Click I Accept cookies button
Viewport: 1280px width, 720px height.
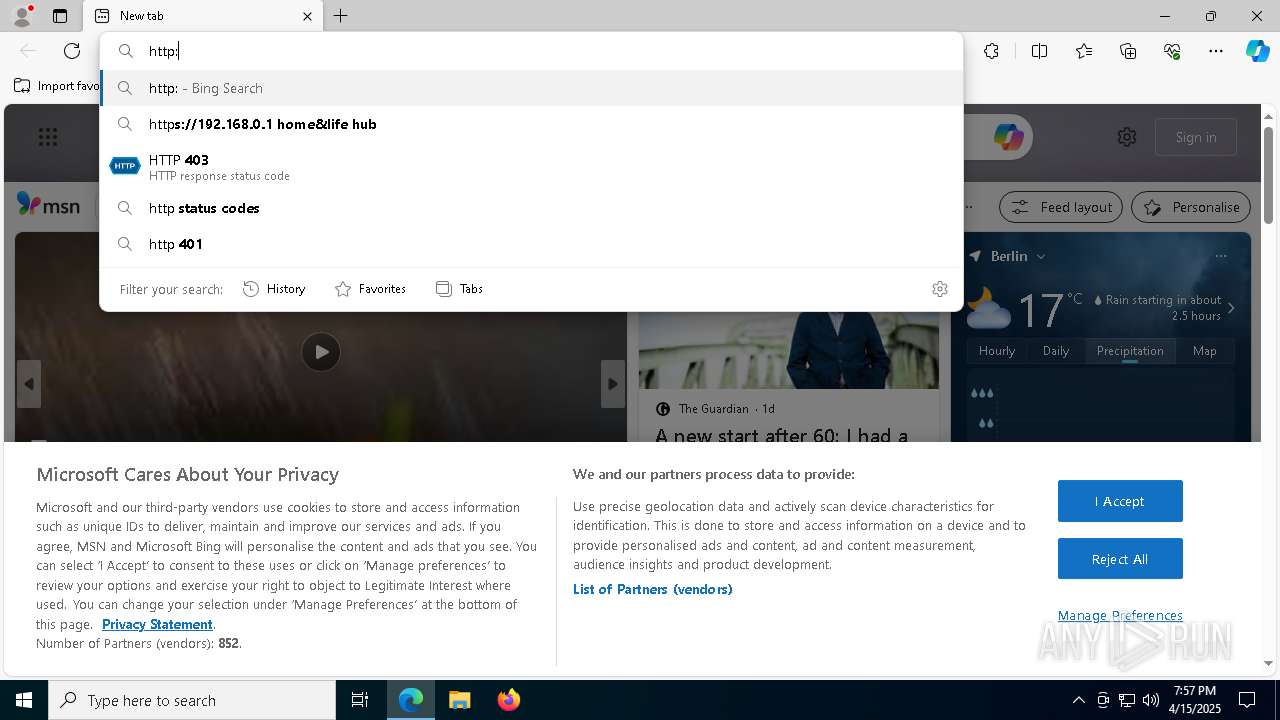tap(1120, 501)
